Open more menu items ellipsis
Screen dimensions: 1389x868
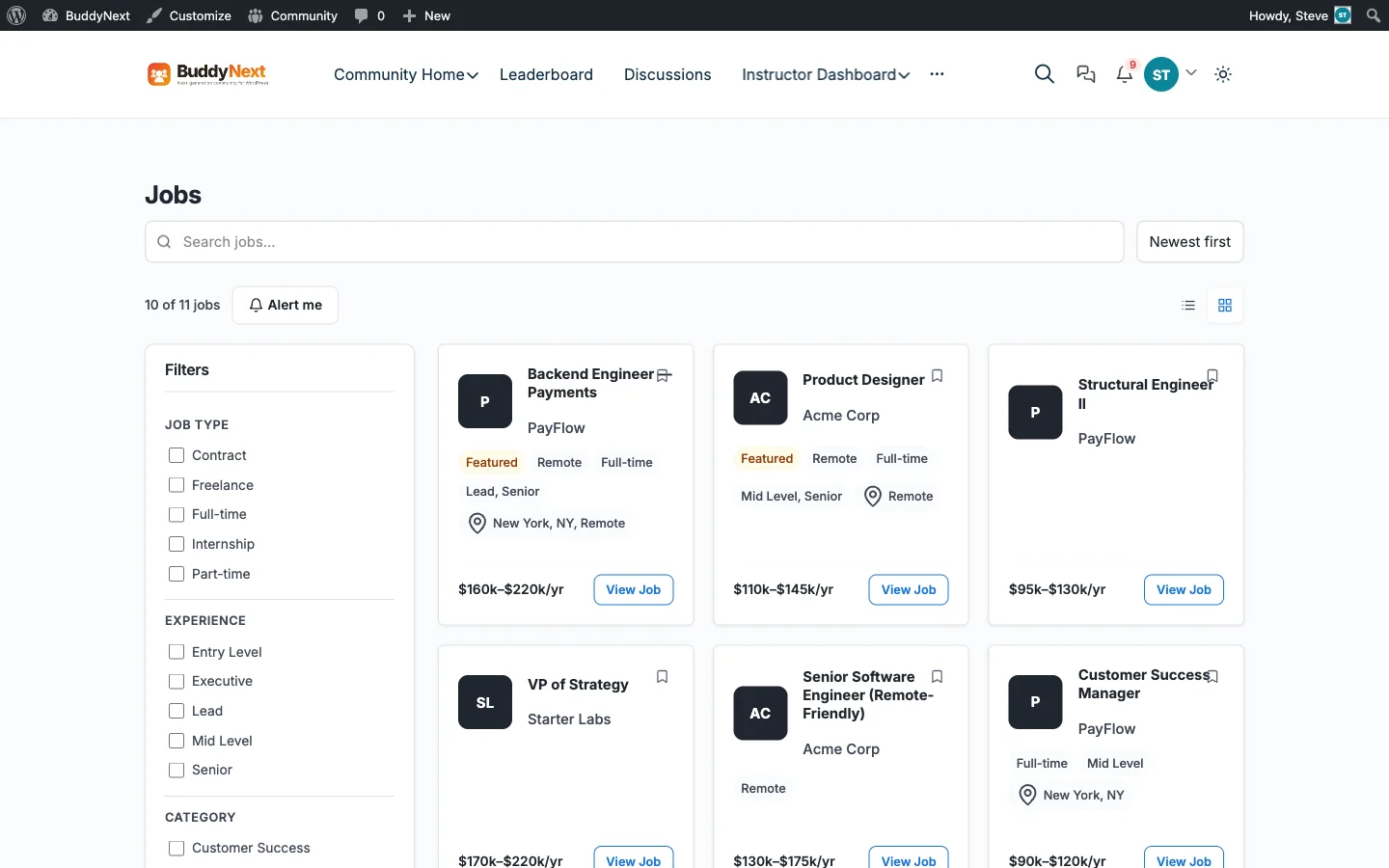(937, 74)
